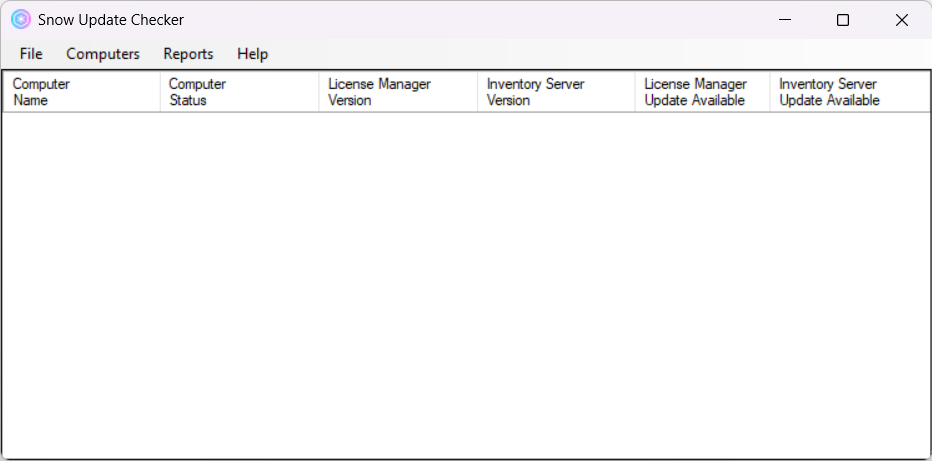The height and width of the screenshot is (461, 932).
Task: Minimize the Snow Update Checker window
Action: coord(785,20)
